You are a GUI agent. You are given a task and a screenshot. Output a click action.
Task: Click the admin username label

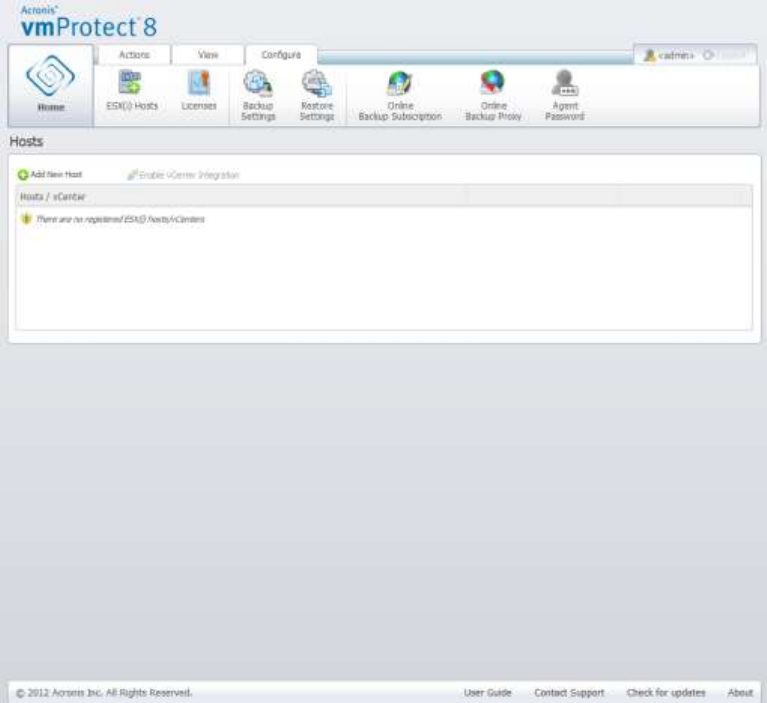pyautogui.click(x=676, y=55)
